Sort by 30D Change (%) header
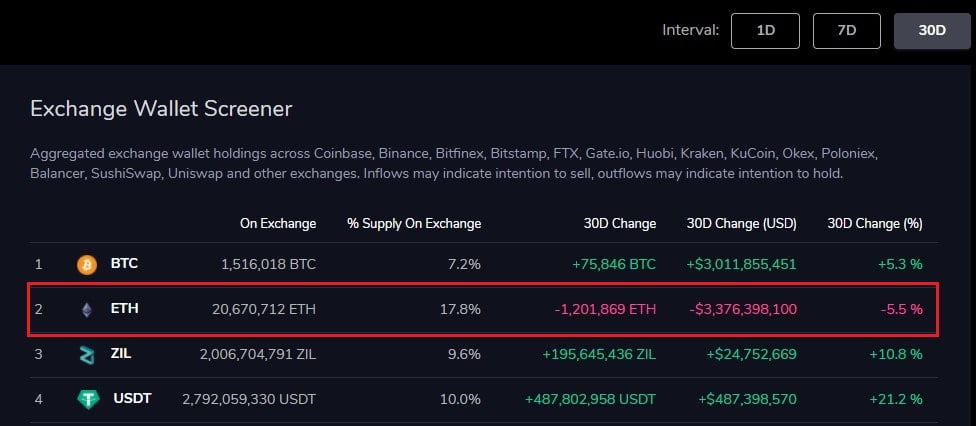This screenshot has width=976, height=426. point(874,223)
